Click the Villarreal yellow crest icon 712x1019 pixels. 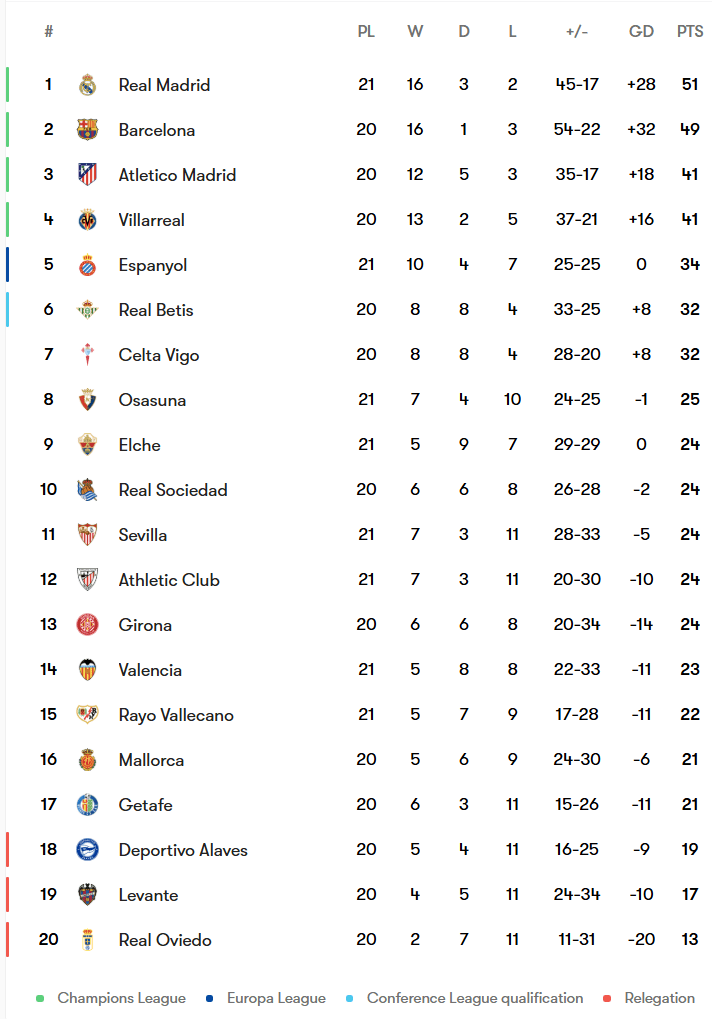coord(87,220)
